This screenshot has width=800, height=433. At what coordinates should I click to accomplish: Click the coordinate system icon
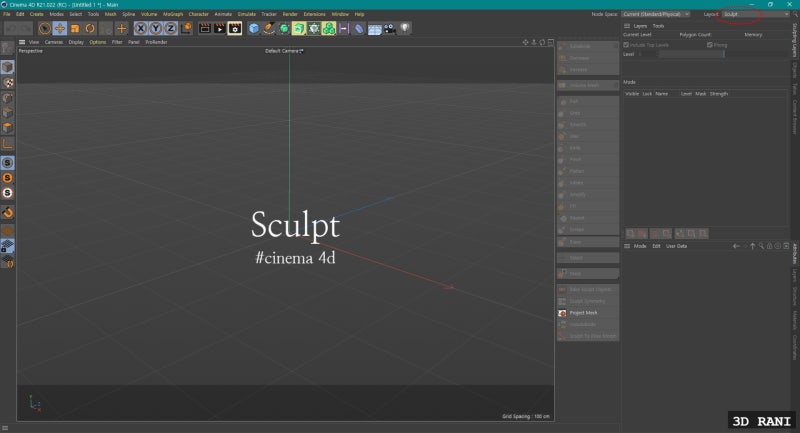click(187, 29)
